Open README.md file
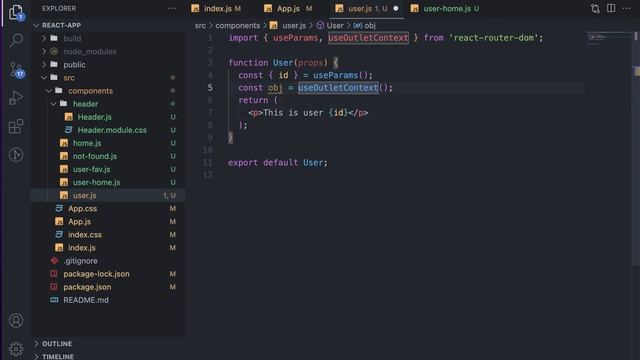The height and width of the screenshot is (360, 640). pos(86,300)
